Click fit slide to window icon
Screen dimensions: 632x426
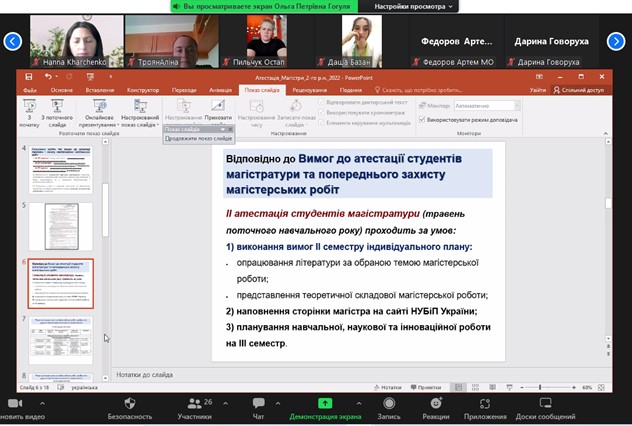pos(601,387)
